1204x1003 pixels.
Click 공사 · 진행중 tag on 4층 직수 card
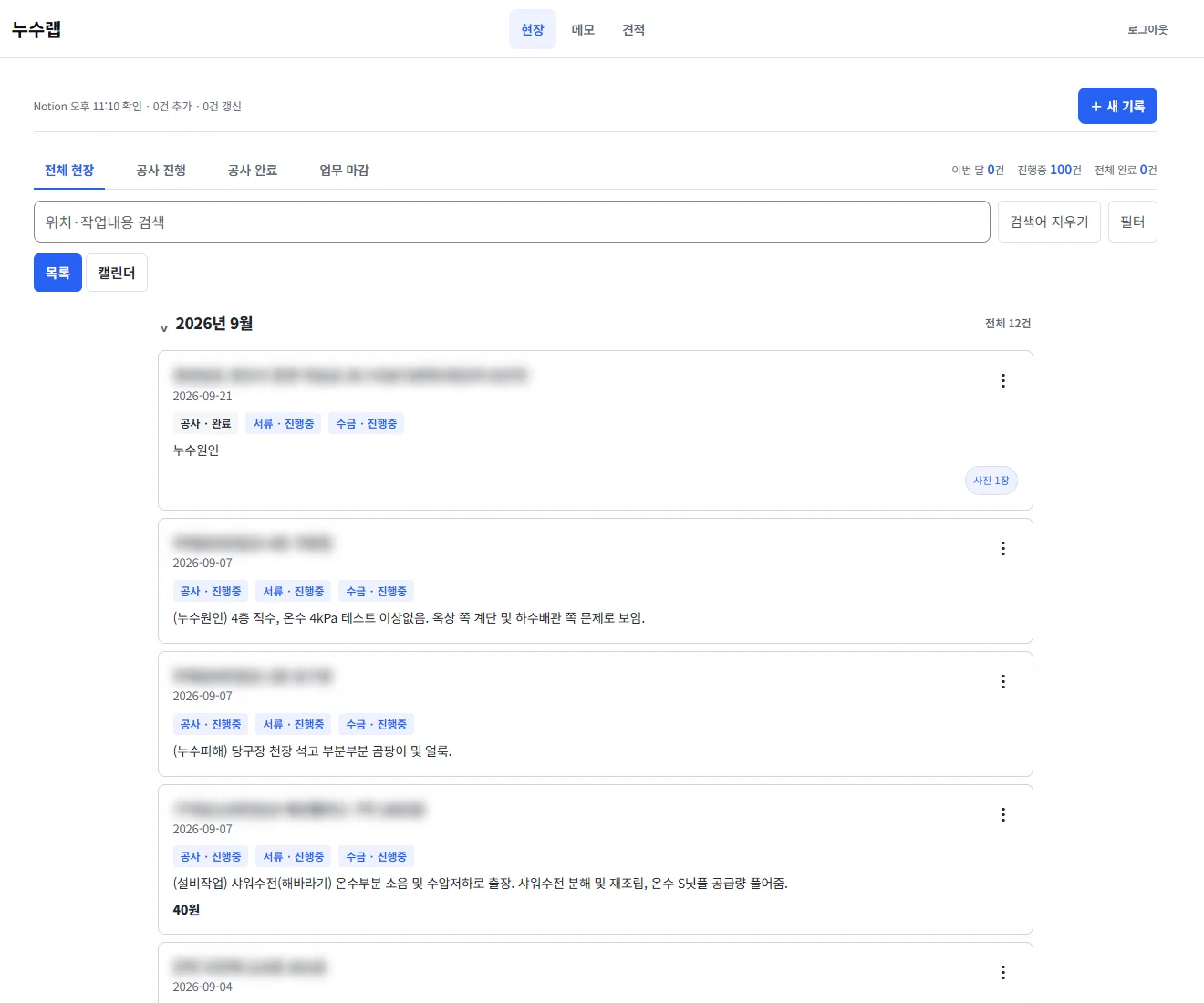[211, 592]
